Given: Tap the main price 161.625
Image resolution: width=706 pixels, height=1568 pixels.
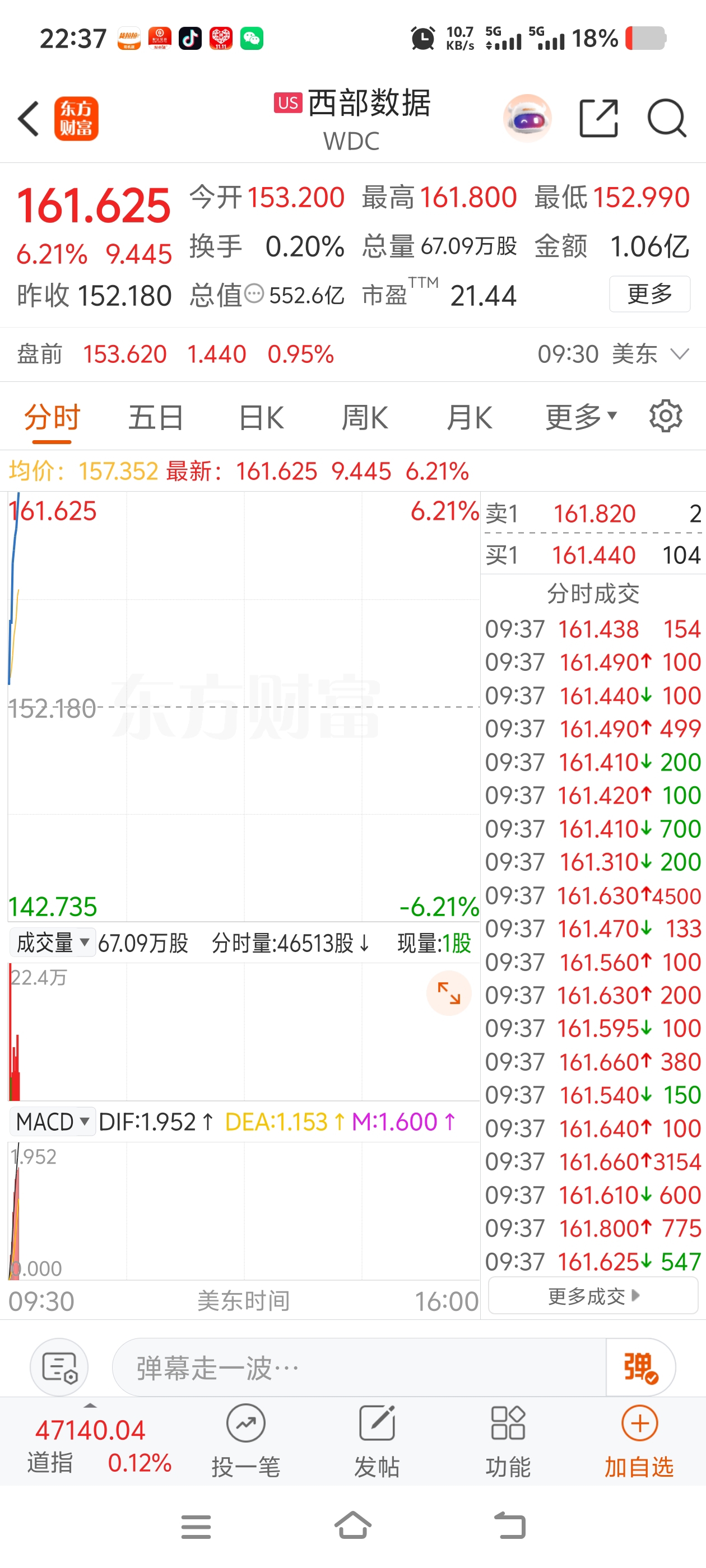Looking at the screenshot, I should pyautogui.click(x=94, y=205).
